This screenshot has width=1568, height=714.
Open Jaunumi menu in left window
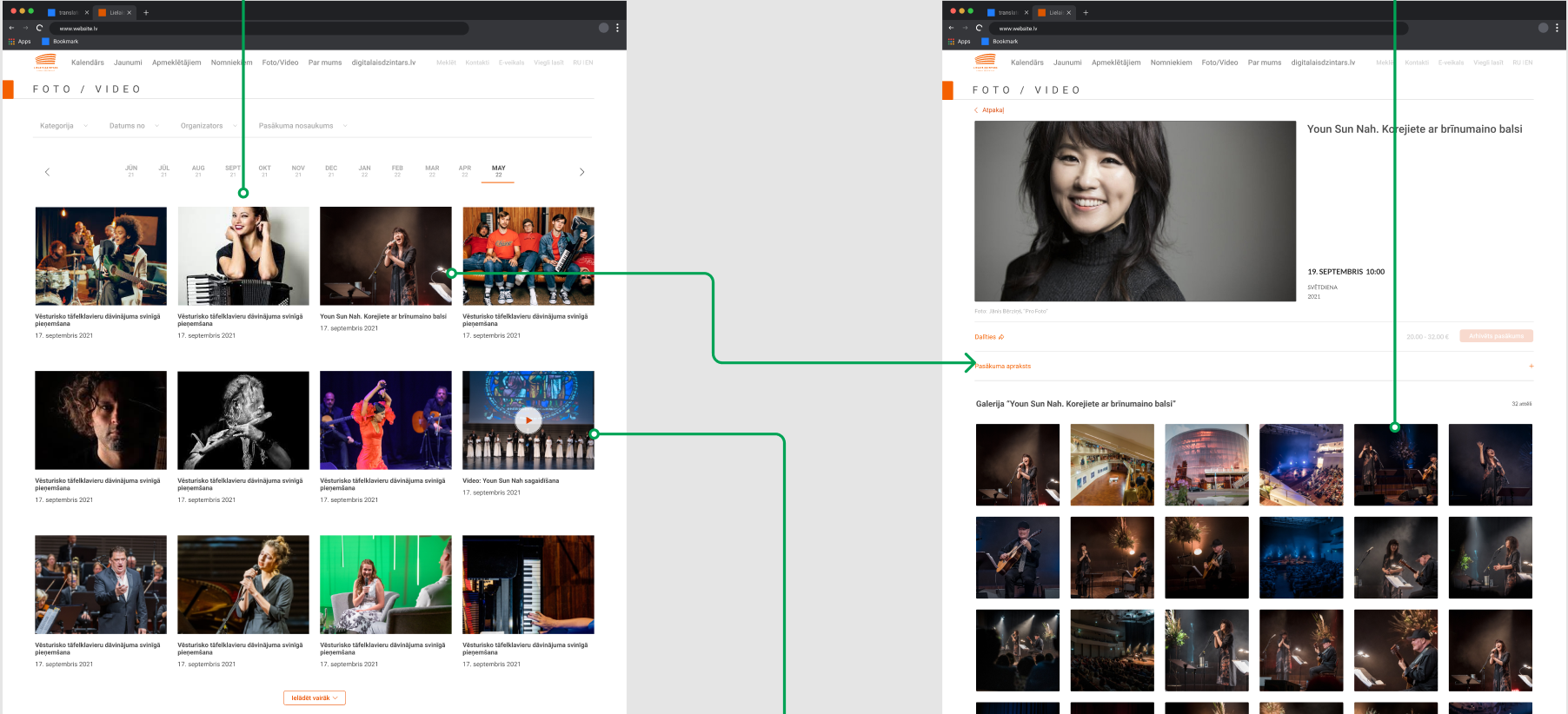point(128,63)
